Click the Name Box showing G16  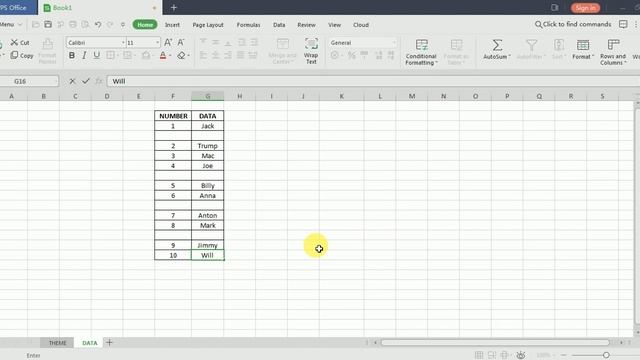click(x=29, y=81)
